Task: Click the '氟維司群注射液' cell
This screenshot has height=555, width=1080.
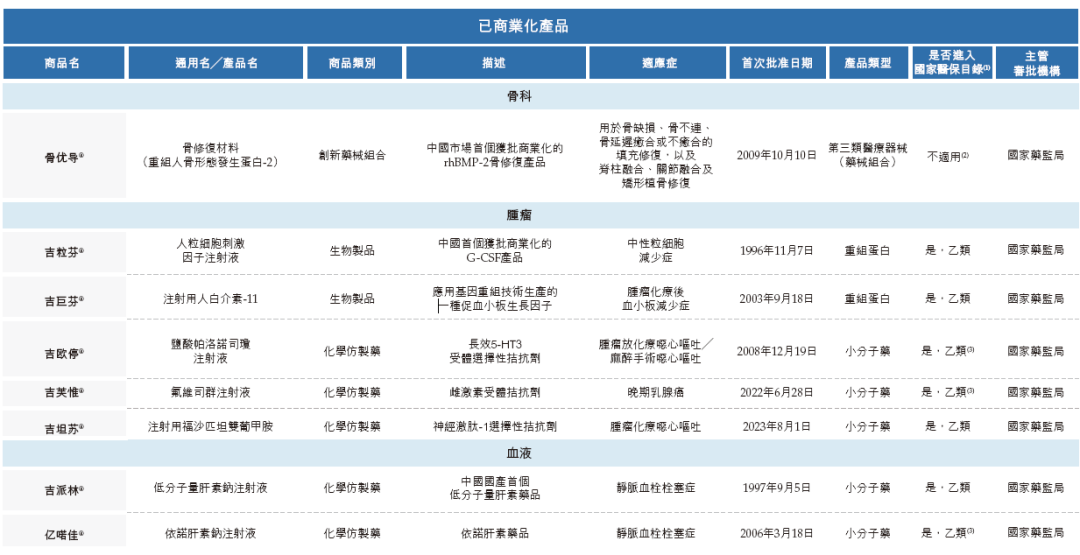Action: coord(210,392)
